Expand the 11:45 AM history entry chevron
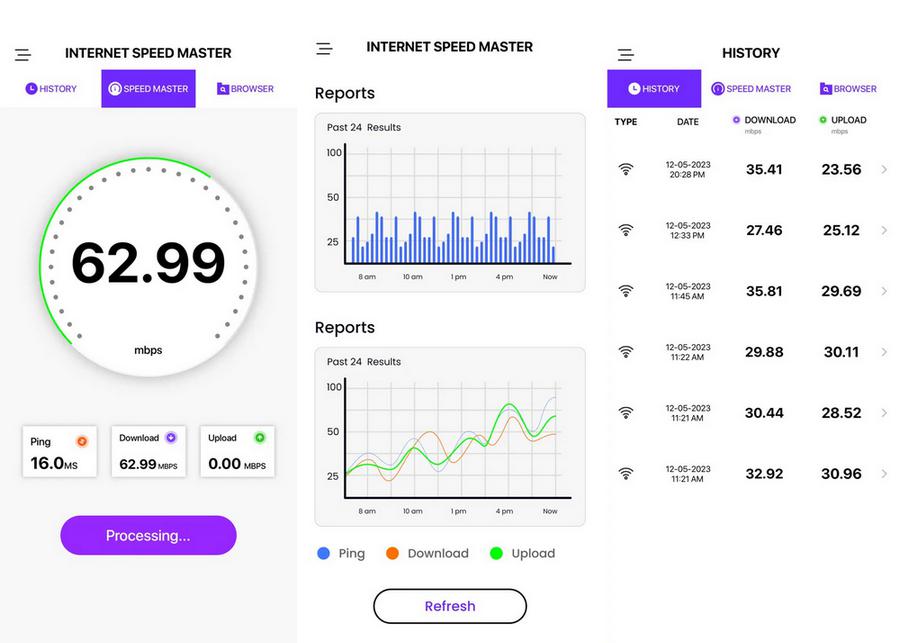The width and height of the screenshot is (900, 643). coord(884,291)
